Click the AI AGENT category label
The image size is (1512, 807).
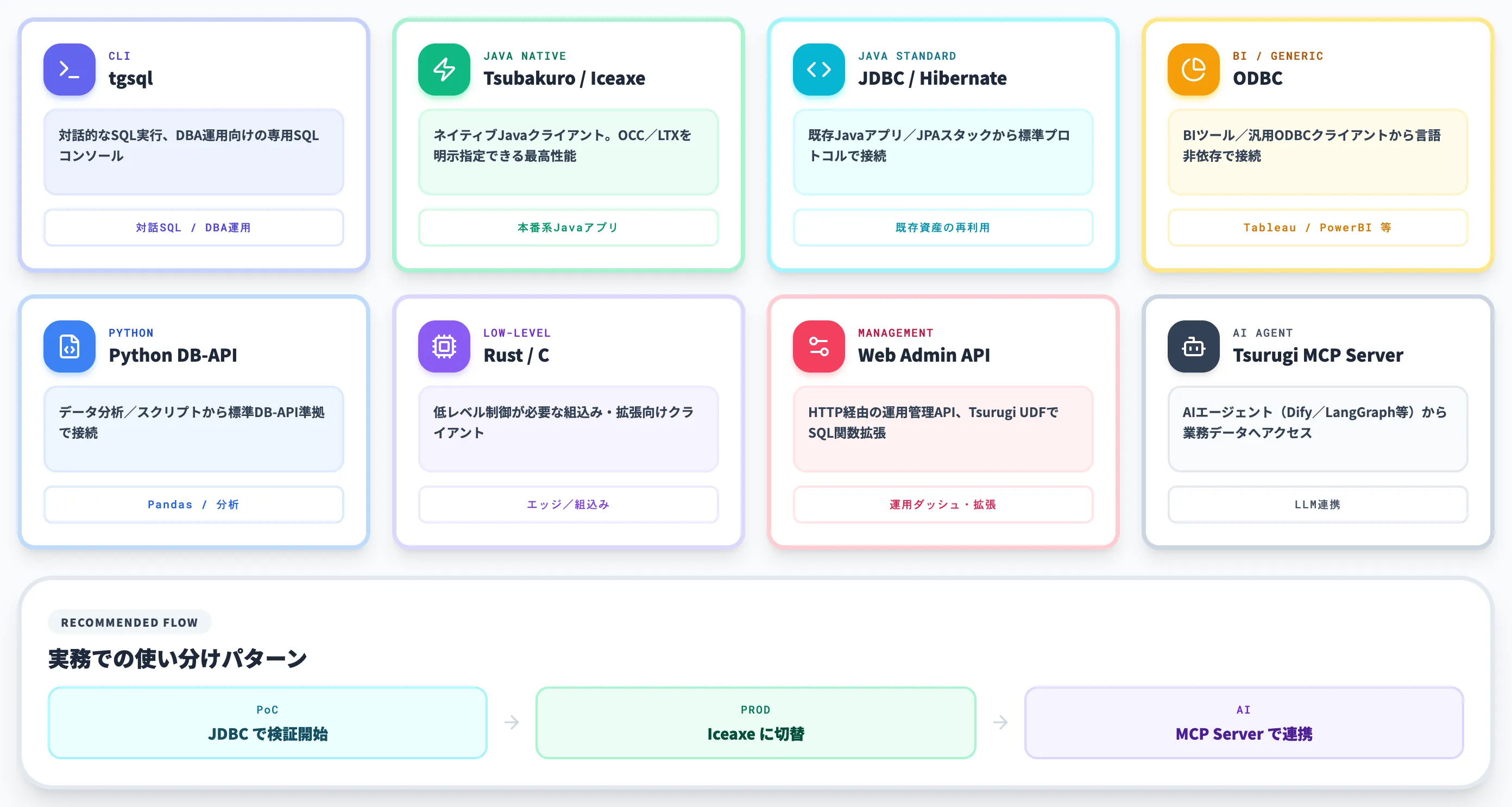pyautogui.click(x=1263, y=333)
